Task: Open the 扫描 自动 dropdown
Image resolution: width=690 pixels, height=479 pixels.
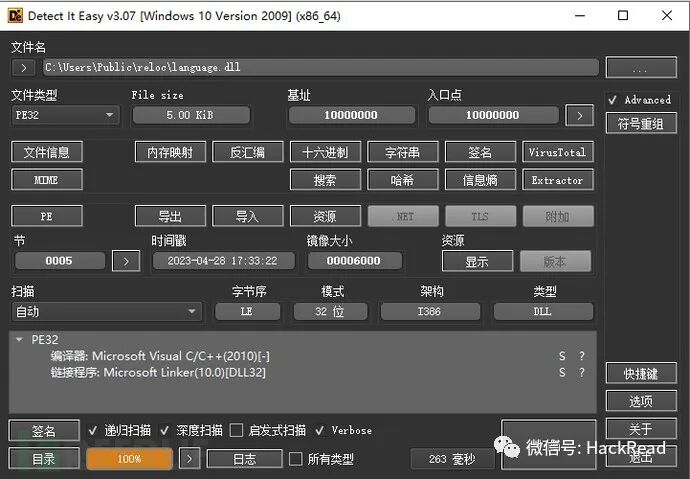Action: [106, 311]
